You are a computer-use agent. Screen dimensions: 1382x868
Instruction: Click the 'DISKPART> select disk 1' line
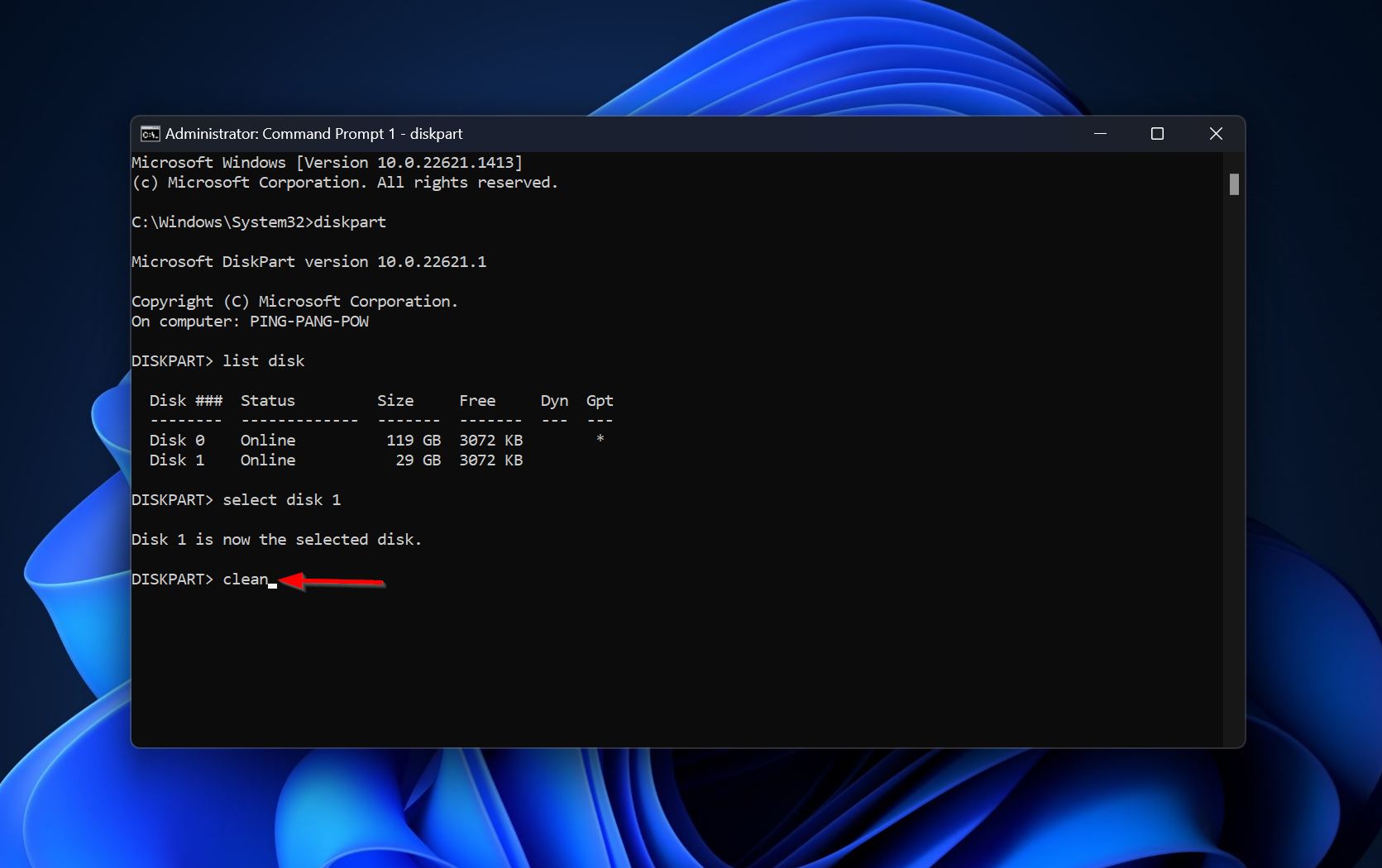pos(236,500)
